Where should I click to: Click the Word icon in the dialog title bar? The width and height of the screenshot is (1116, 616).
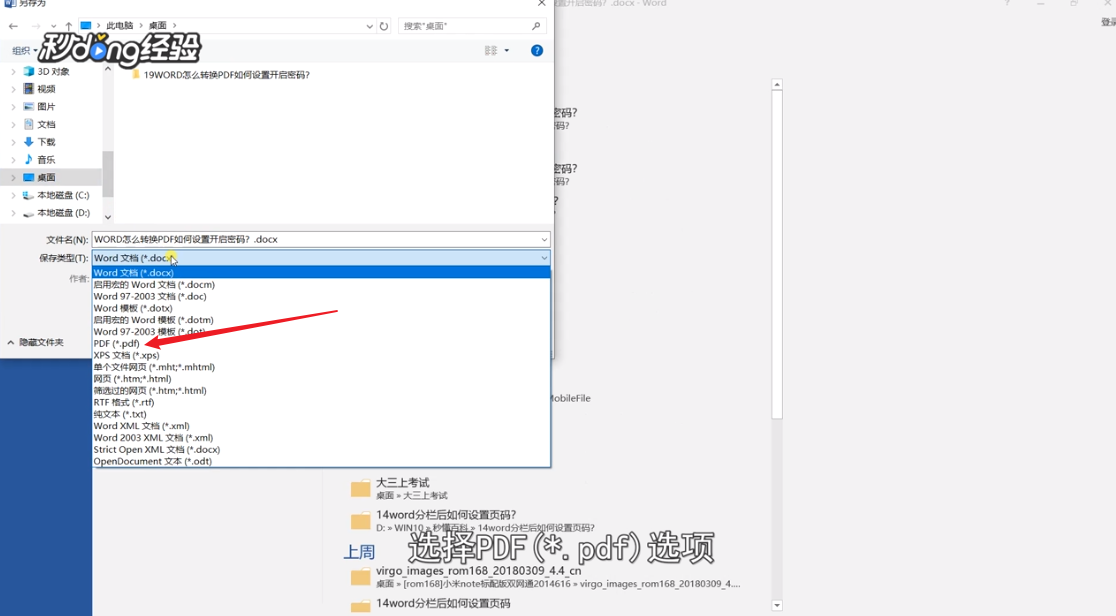pos(8,4)
